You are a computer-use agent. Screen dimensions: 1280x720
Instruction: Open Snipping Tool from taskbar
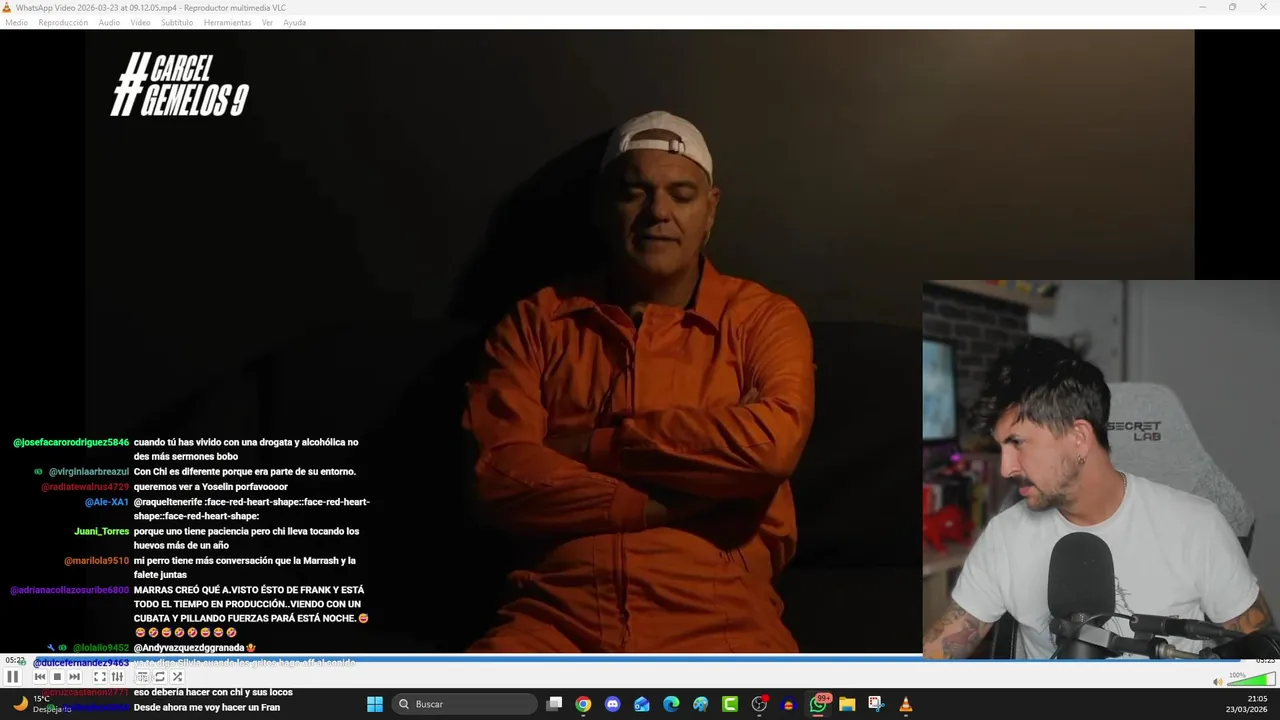point(876,704)
